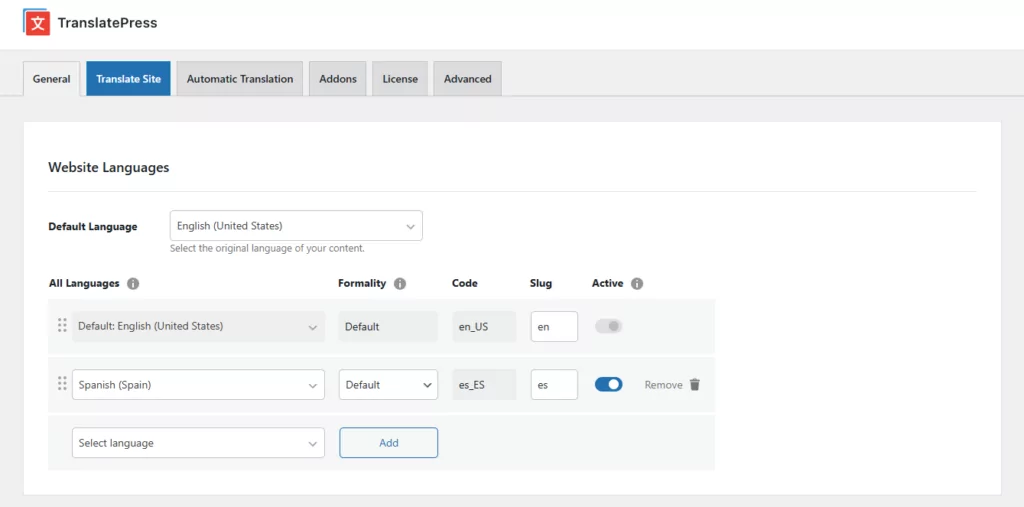This screenshot has height=507, width=1024.
Task: Open the Select language dropdown
Action: pyautogui.click(x=199, y=443)
